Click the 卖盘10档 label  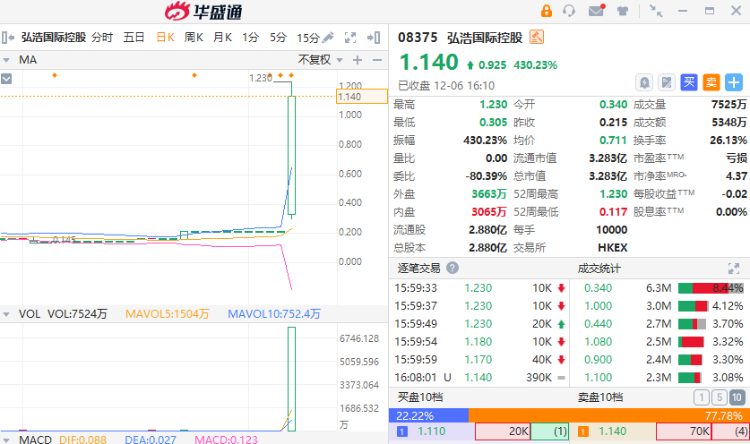pos(600,397)
